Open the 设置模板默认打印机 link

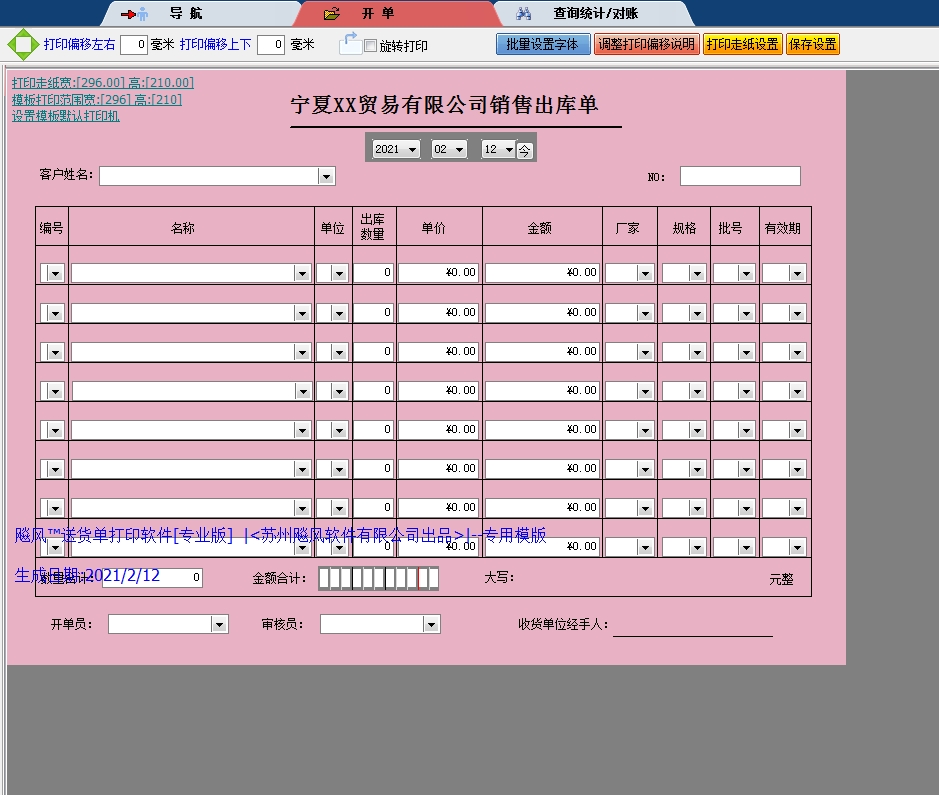pyautogui.click(x=65, y=116)
